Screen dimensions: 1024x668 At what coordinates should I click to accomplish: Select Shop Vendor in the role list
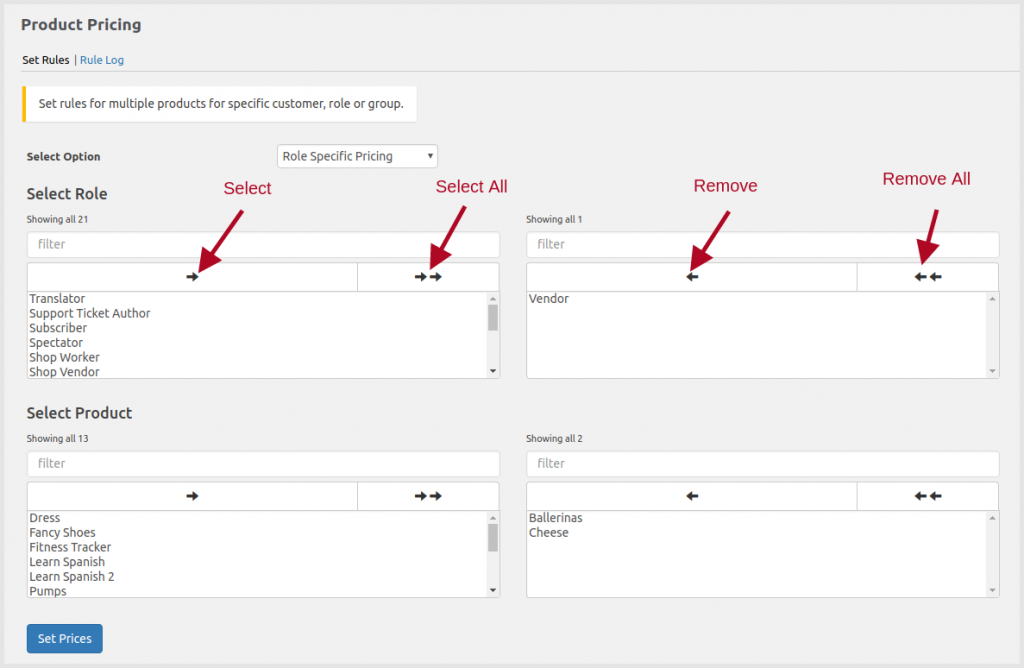point(64,372)
